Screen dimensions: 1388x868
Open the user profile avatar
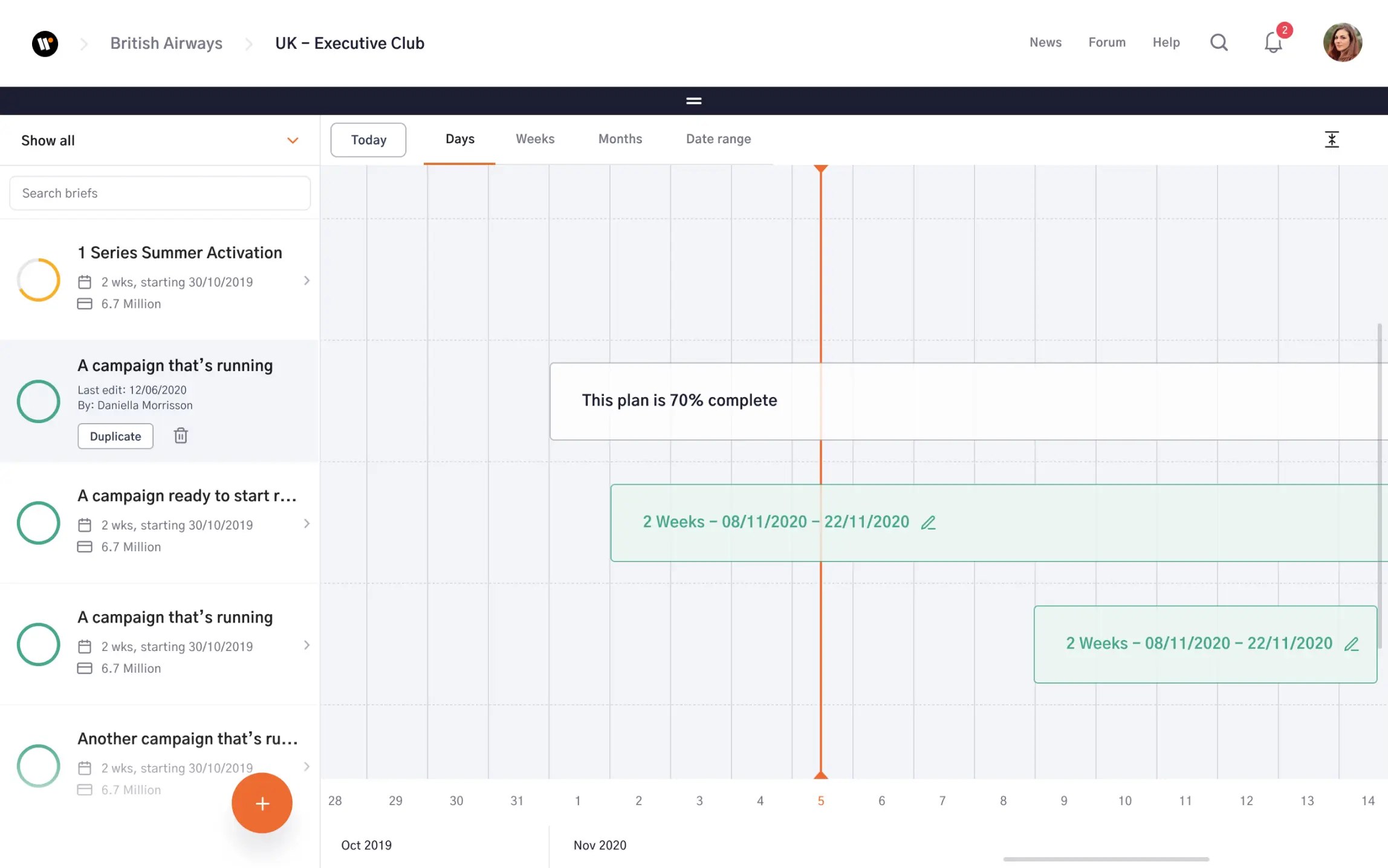(1342, 42)
